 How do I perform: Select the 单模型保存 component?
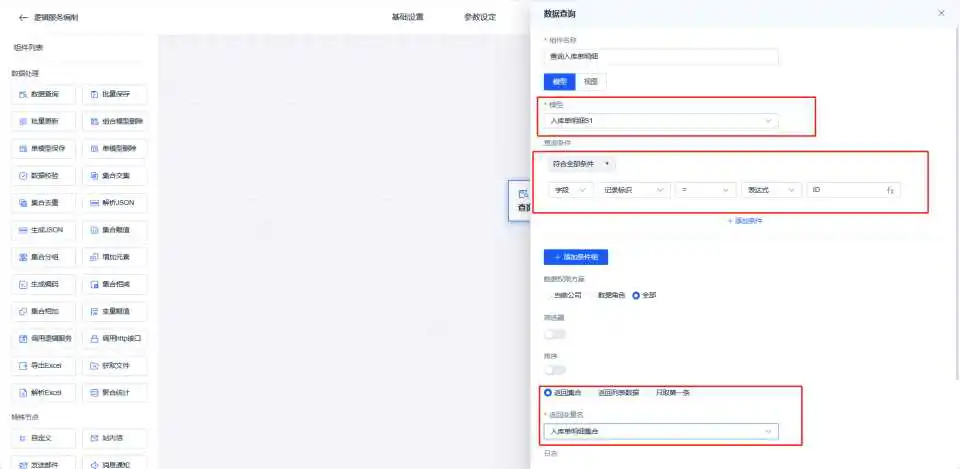(43, 149)
